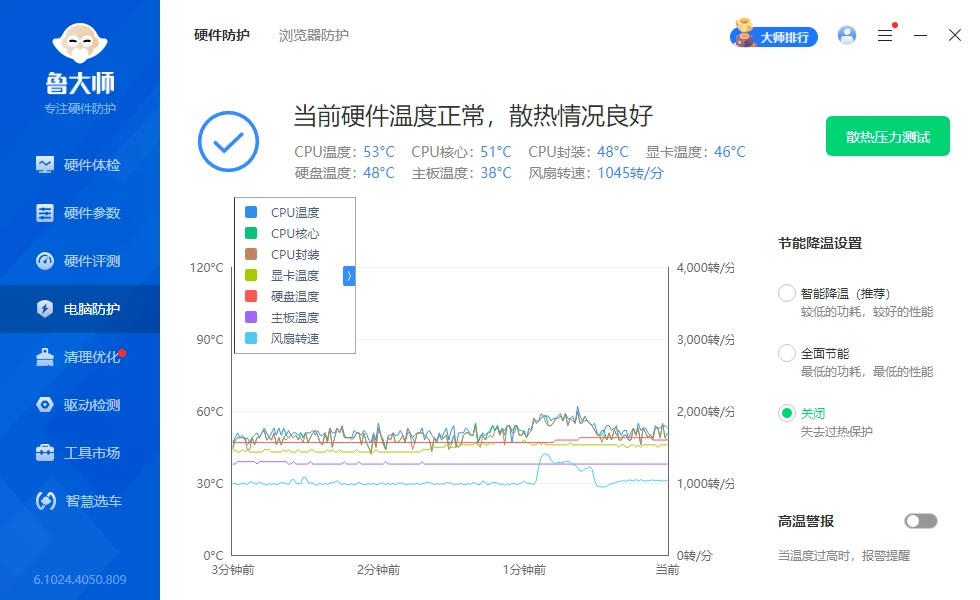This screenshot has height=600, width=980.
Task: Open the user account avatar
Action: (847, 35)
